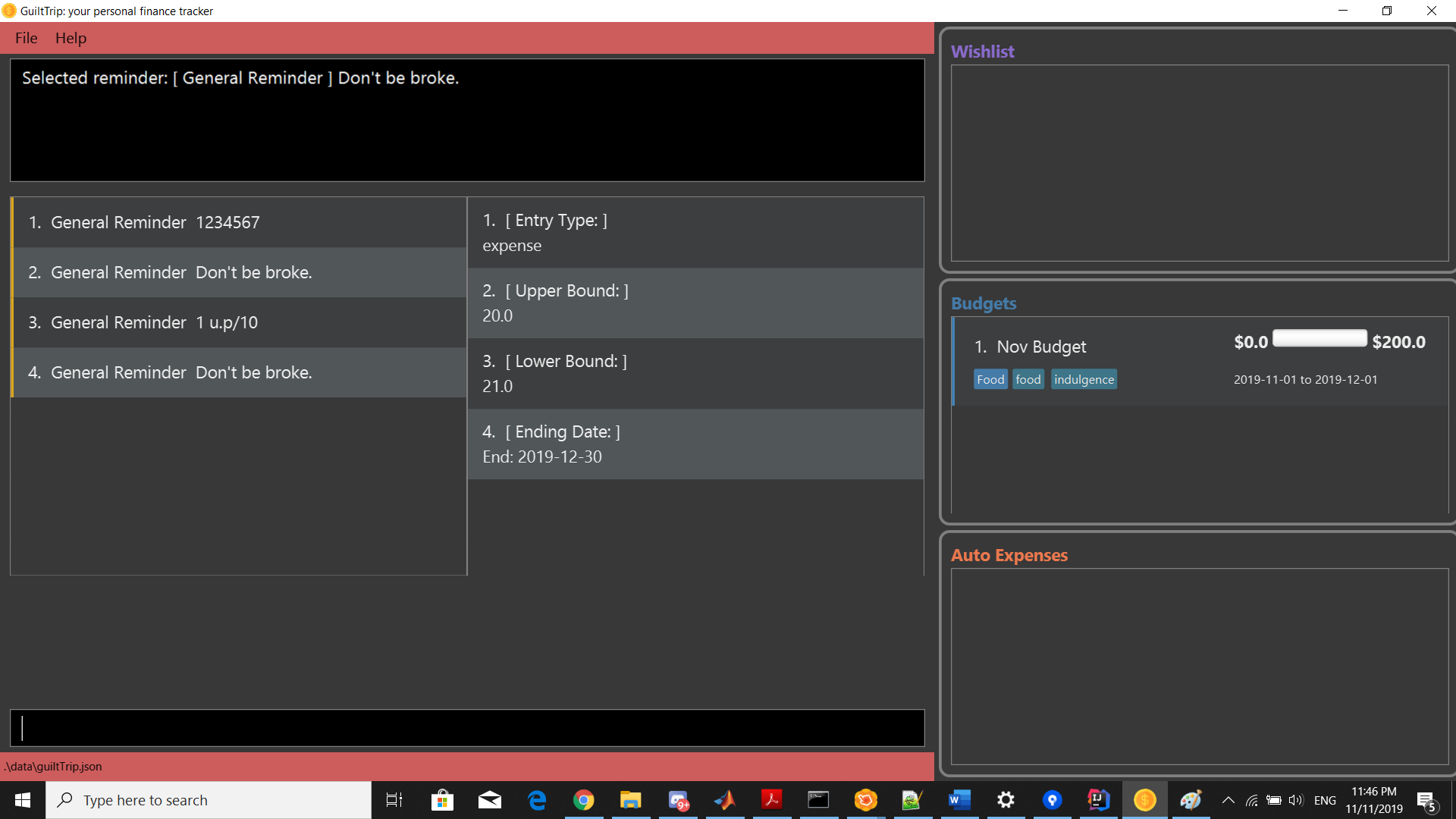Click the 'indulgence' tag on Nov Budget

click(x=1083, y=379)
